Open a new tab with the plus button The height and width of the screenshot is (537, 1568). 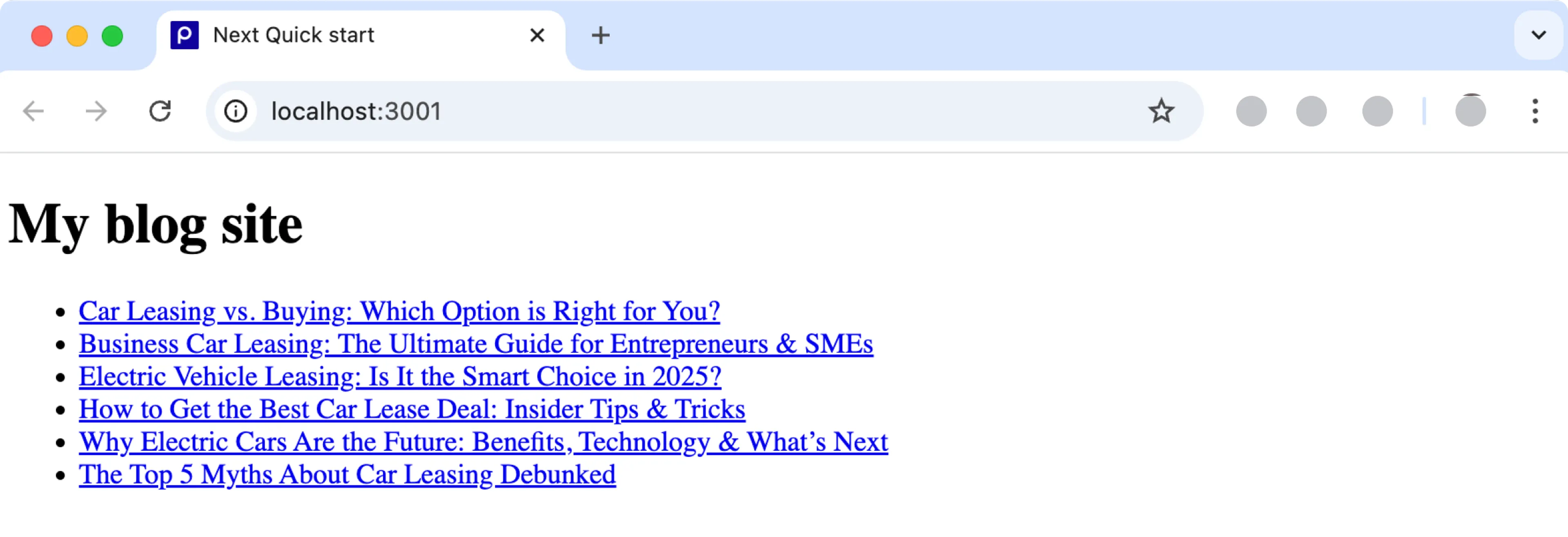coord(600,35)
